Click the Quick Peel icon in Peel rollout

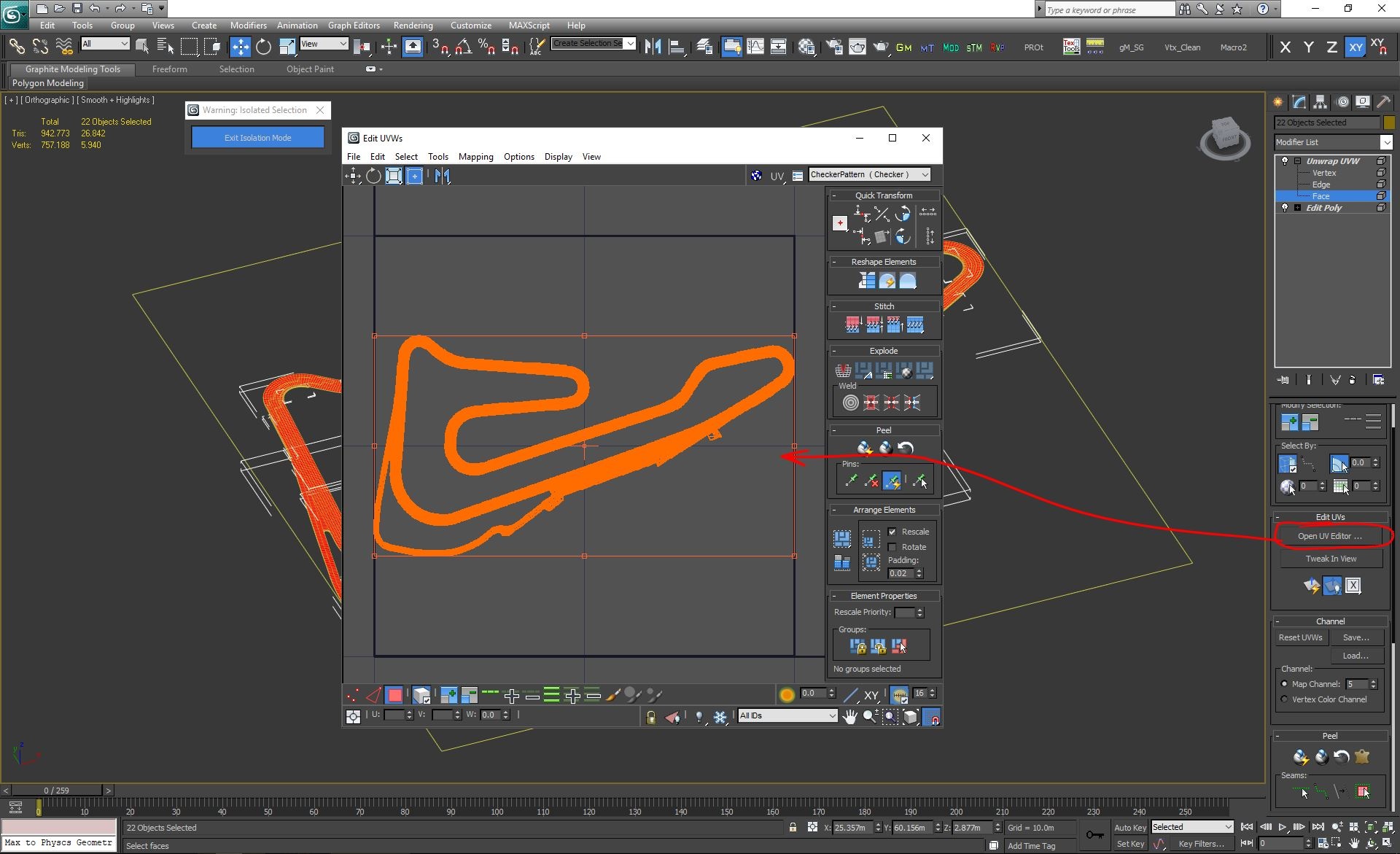(x=865, y=448)
